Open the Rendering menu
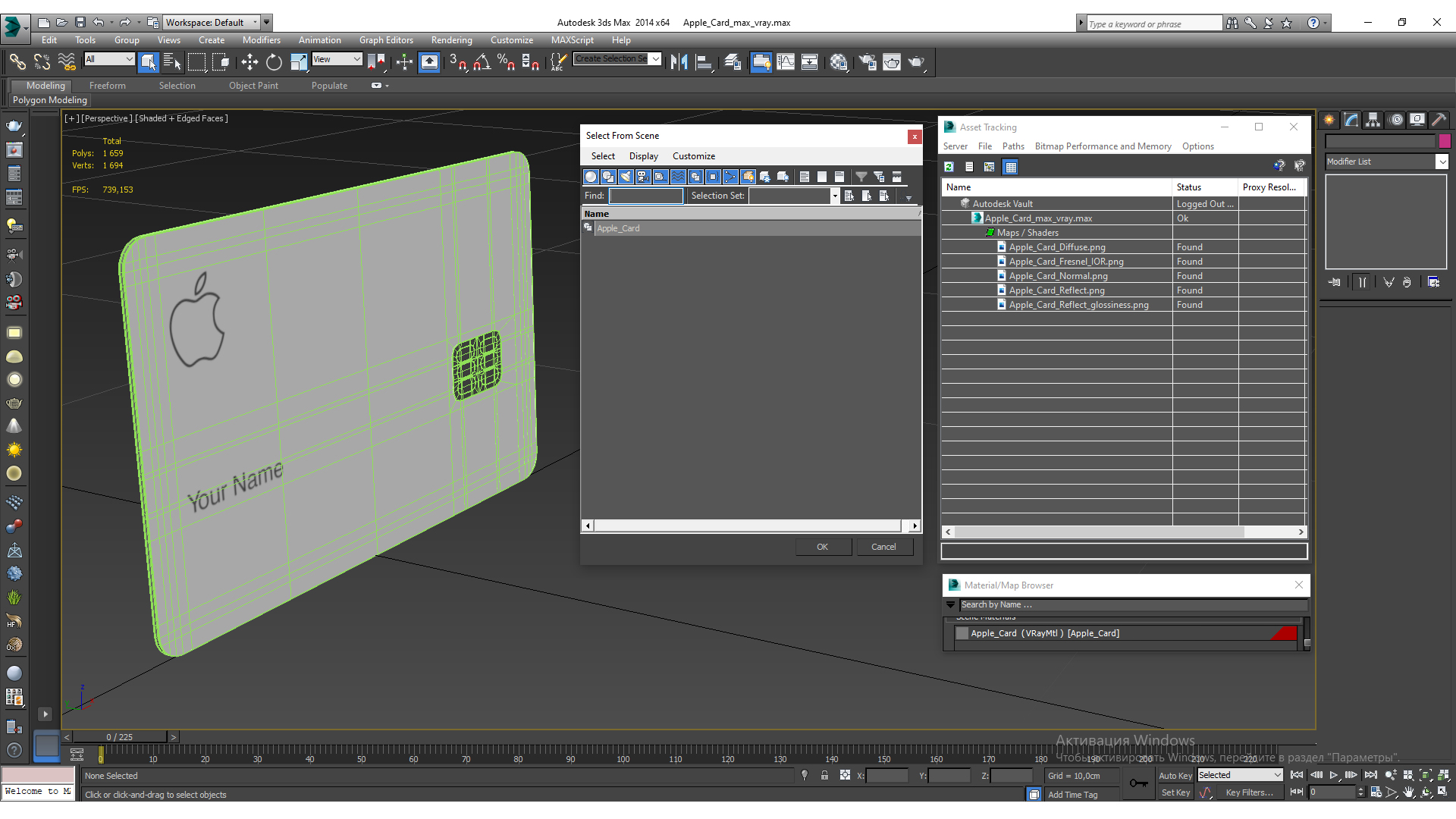 (451, 40)
